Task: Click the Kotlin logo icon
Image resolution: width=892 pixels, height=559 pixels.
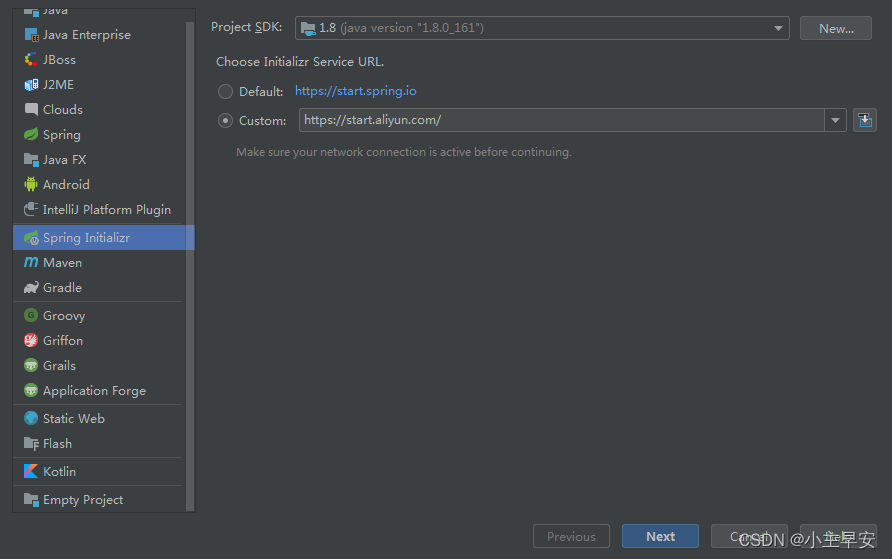Action: pos(31,471)
